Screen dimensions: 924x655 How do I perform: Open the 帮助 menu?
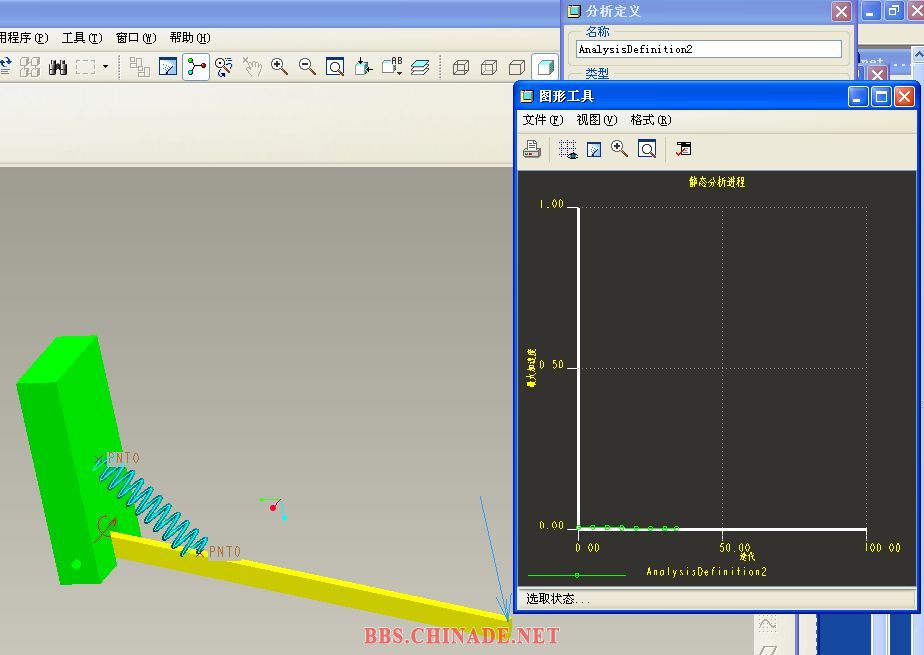(x=189, y=38)
